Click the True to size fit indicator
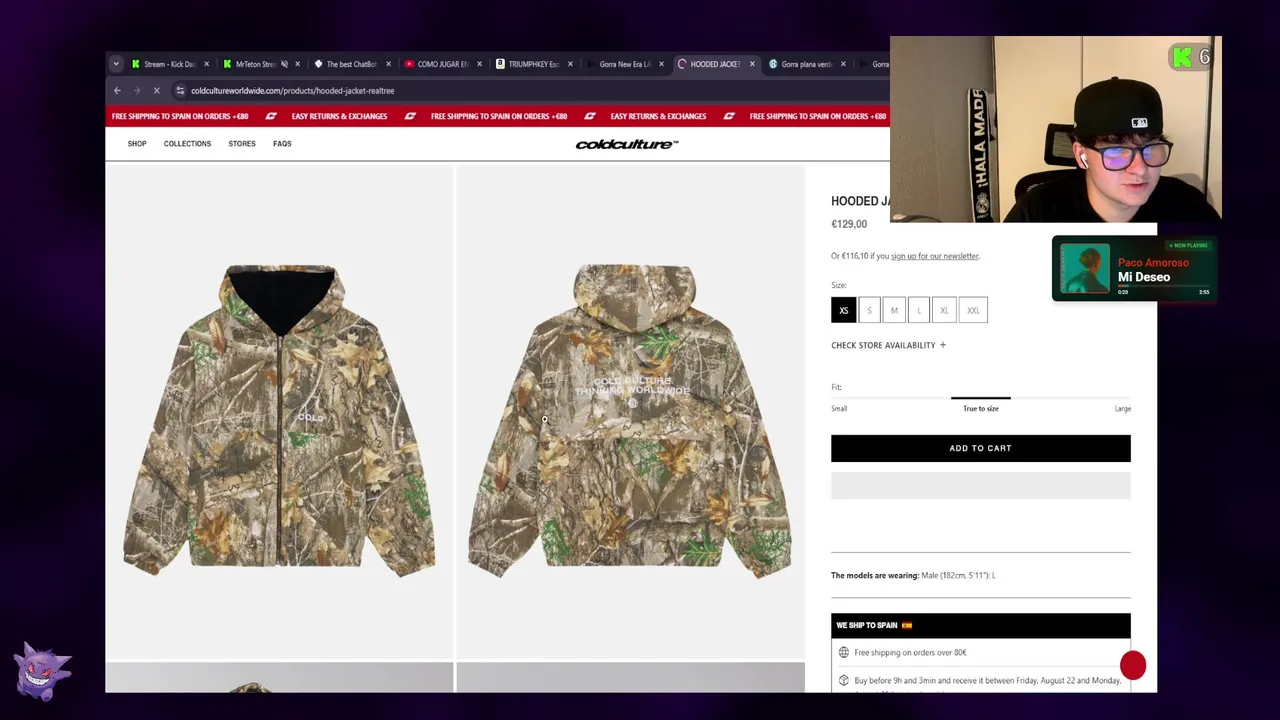The height and width of the screenshot is (720, 1280). pos(980,408)
